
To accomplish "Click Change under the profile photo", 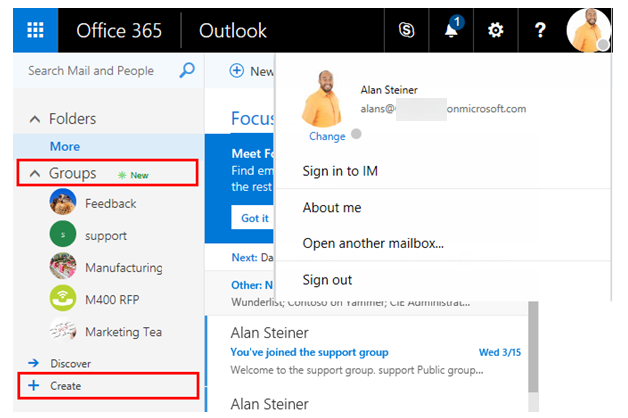I will (327, 136).
